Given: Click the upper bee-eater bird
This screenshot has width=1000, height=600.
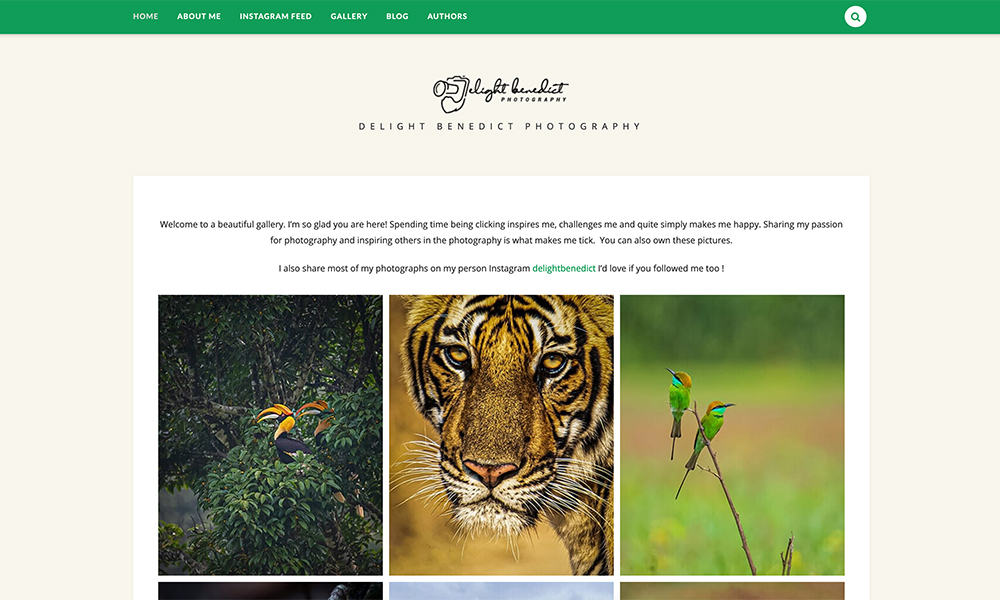Looking at the screenshot, I should point(678,400).
